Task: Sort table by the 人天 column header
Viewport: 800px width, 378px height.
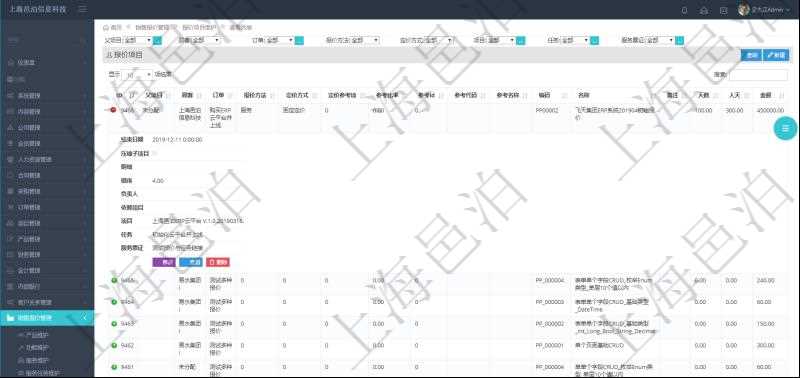Action: pyautogui.click(x=737, y=95)
